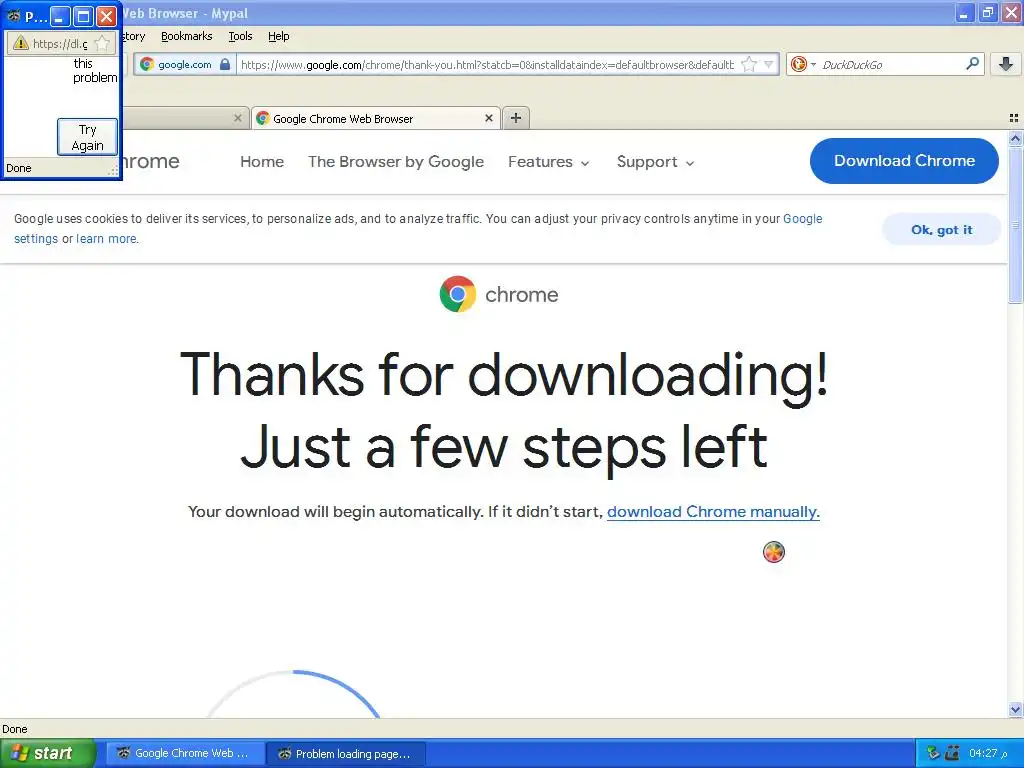This screenshot has width=1024, height=768.
Task: Click download Chrome manually link
Action: pyautogui.click(x=713, y=511)
